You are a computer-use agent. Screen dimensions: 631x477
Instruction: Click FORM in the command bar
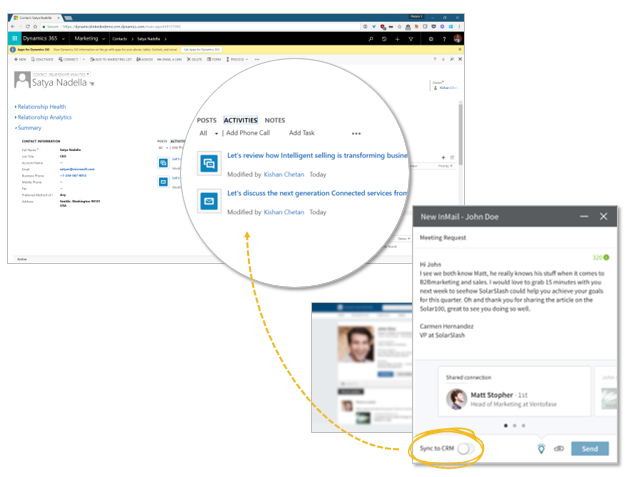pos(214,59)
